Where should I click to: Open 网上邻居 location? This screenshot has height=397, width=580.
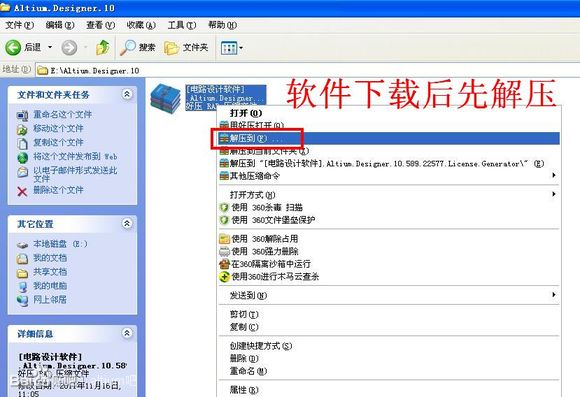point(50,300)
